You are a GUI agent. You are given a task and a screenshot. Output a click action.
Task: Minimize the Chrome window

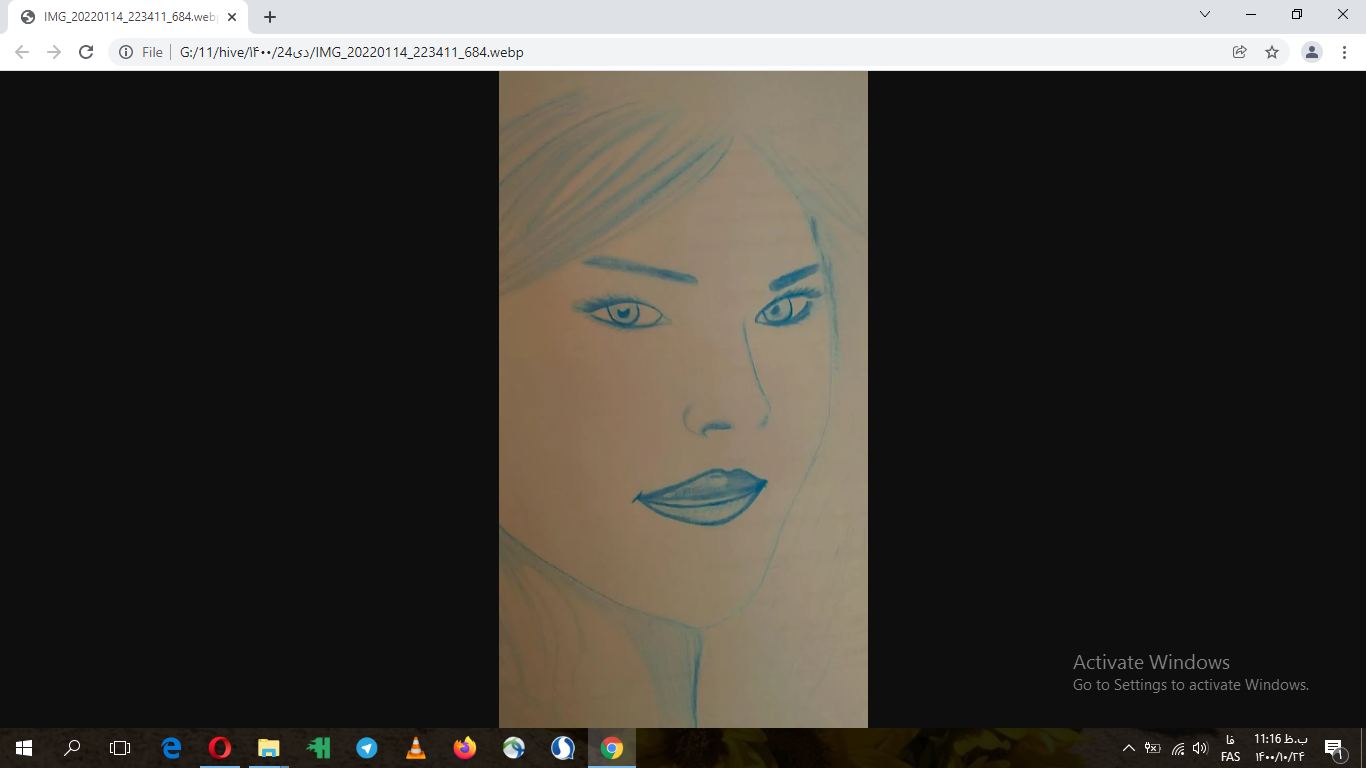coord(1251,15)
